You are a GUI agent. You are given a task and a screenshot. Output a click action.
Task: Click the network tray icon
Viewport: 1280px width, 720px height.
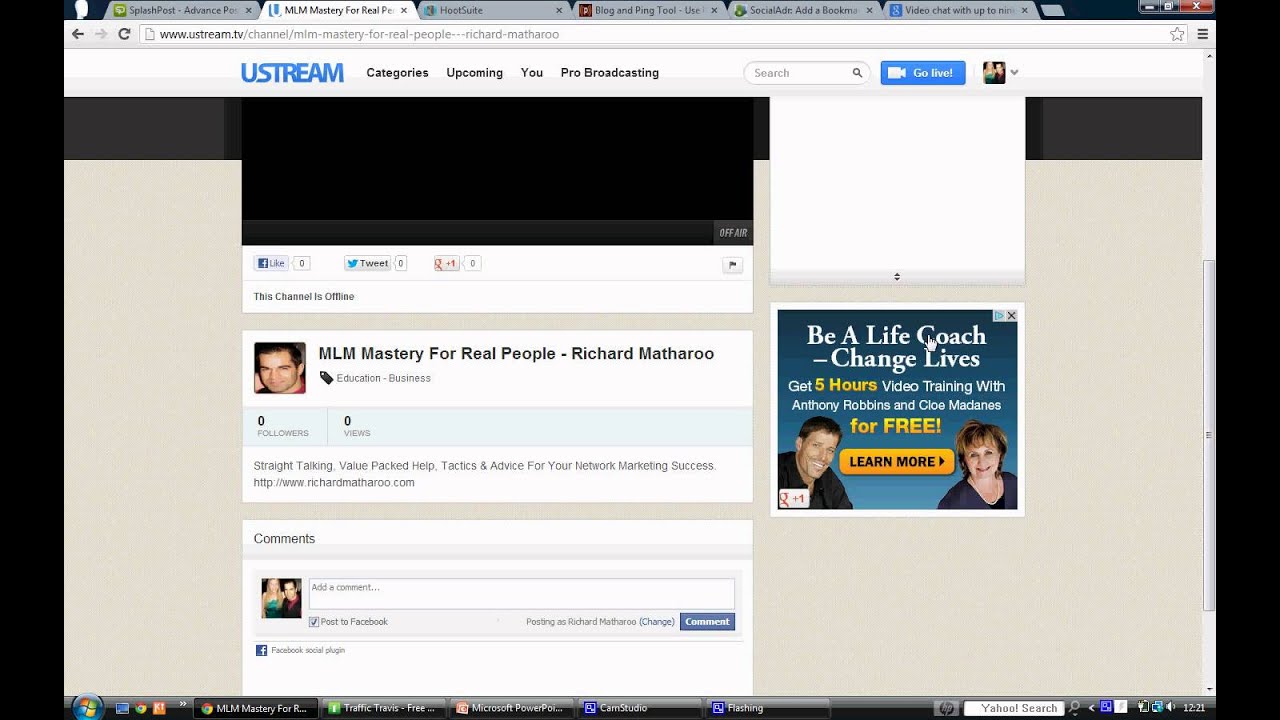(x=1155, y=707)
